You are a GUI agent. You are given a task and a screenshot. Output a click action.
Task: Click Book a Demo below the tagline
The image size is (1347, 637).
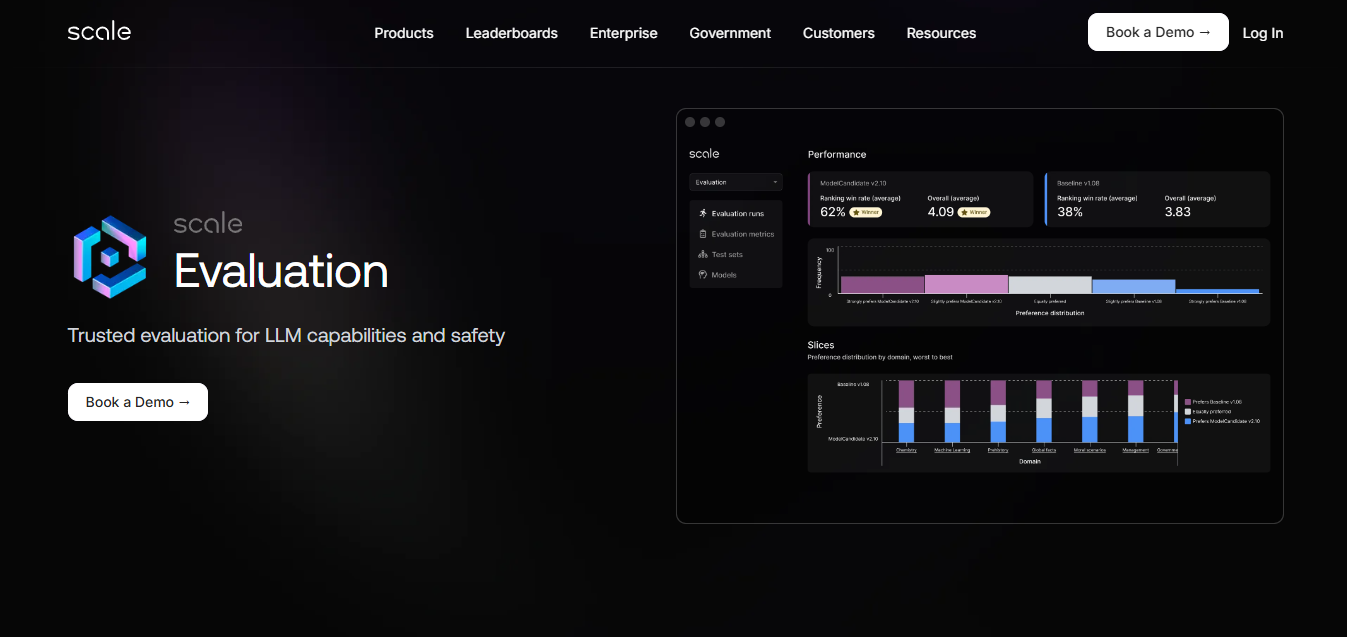coord(138,402)
